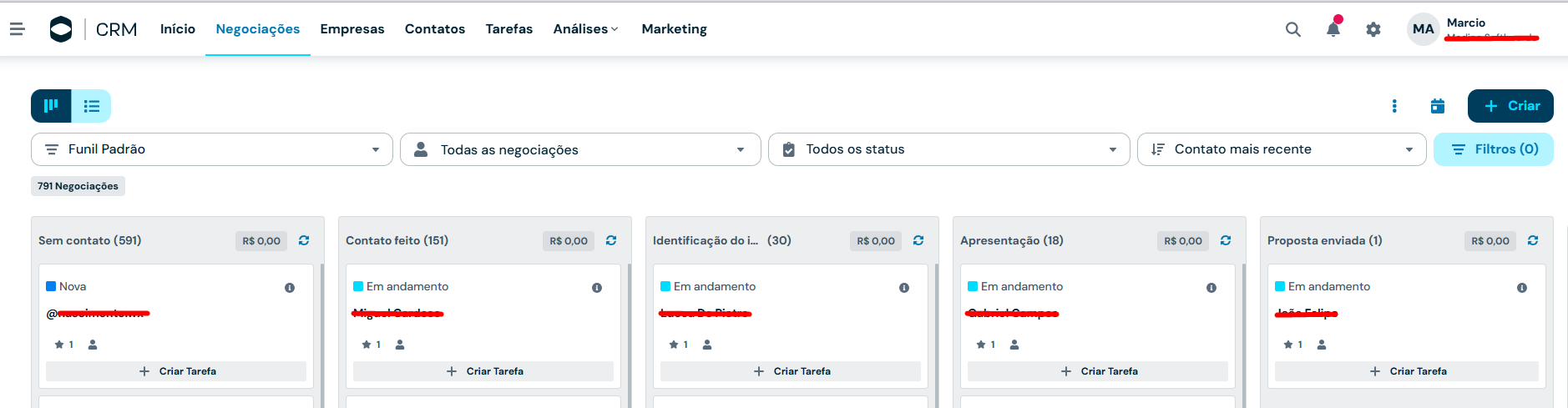Image resolution: width=1568 pixels, height=408 pixels.
Task: Open Tarefas tab
Action: [x=509, y=29]
